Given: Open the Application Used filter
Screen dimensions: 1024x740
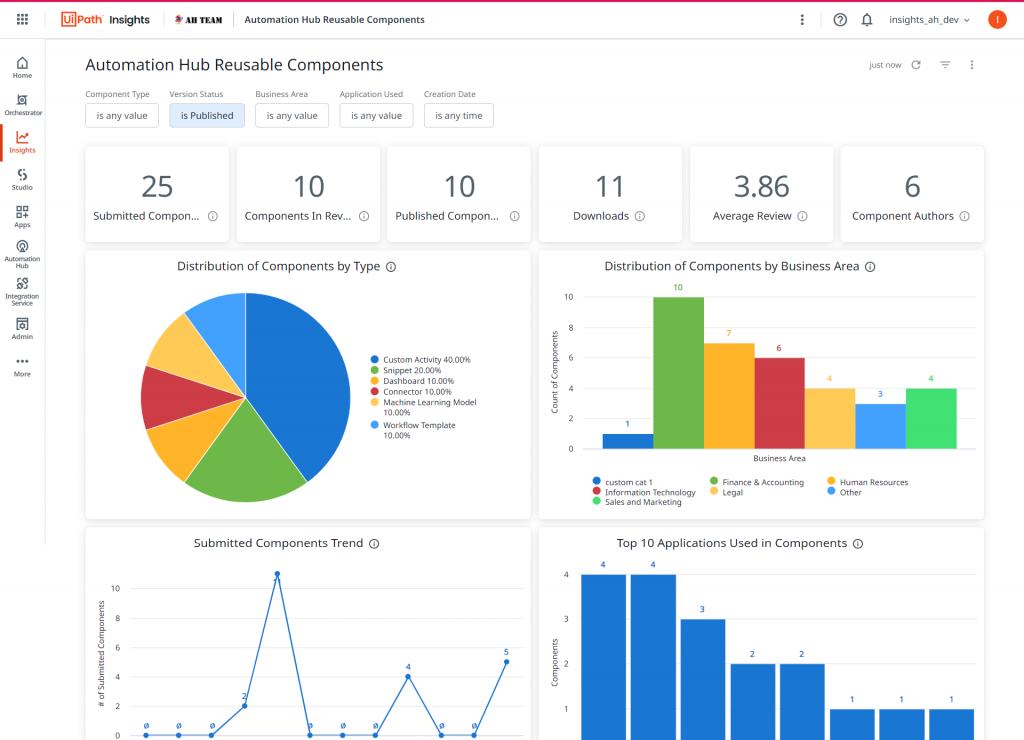Looking at the screenshot, I should tap(376, 116).
